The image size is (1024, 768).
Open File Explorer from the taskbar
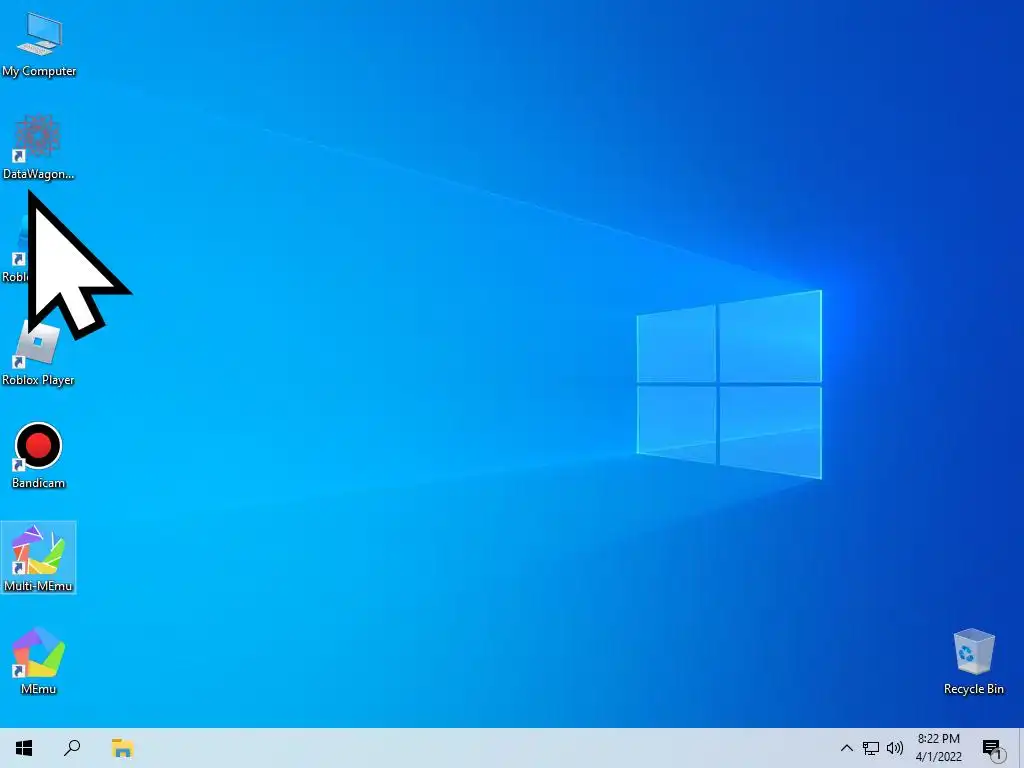coord(122,748)
